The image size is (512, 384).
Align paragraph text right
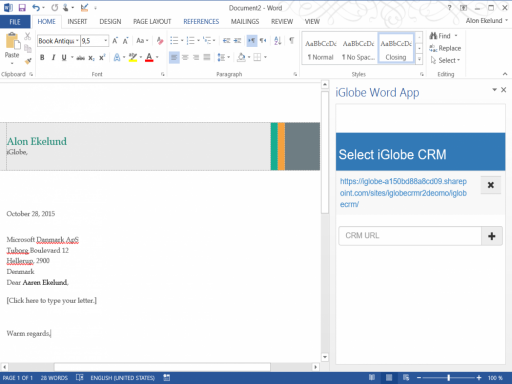tap(196, 57)
